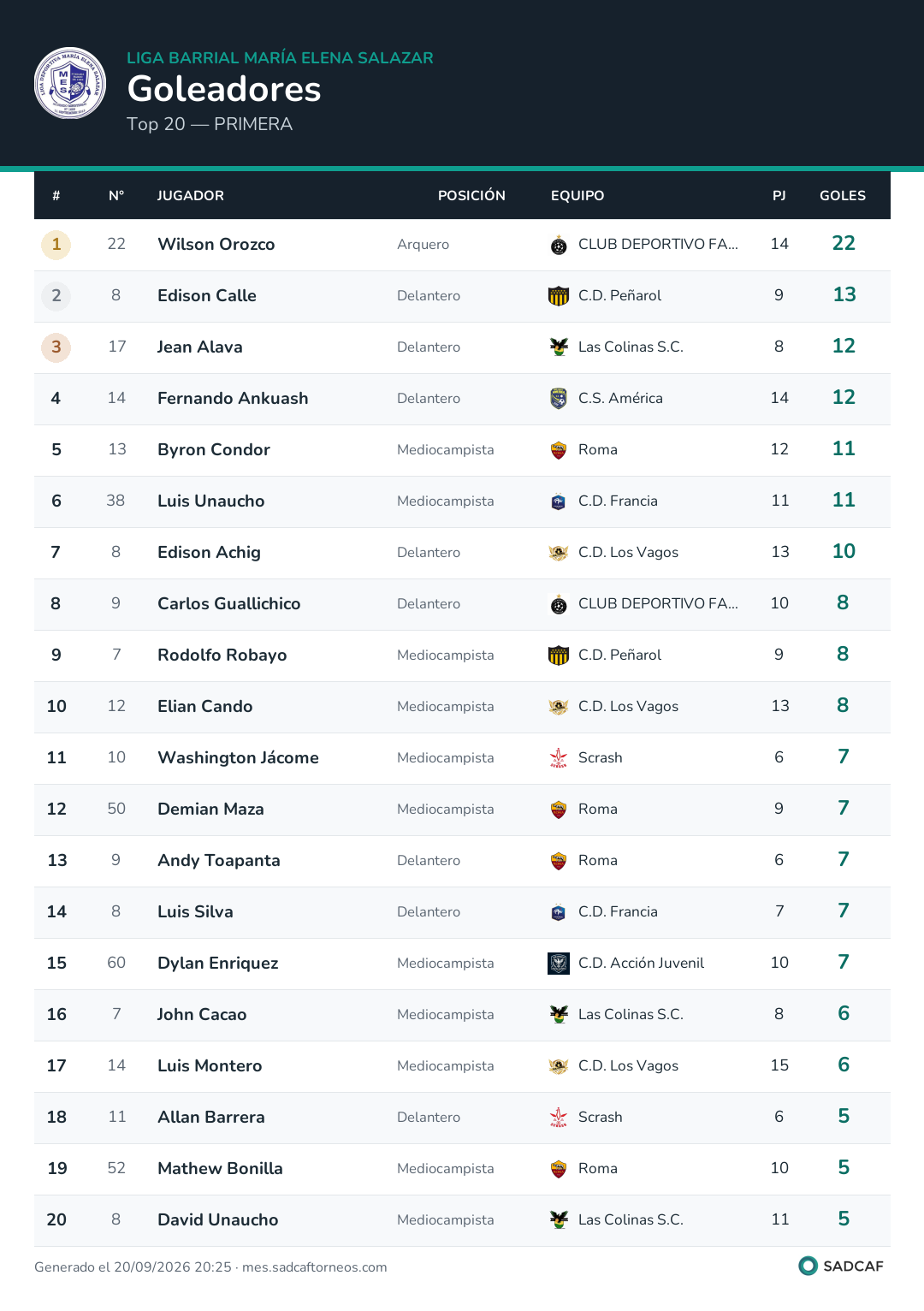Click the footer text with mes.sadcaftorneos.com

pyautogui.click(x=210, y=1267)
